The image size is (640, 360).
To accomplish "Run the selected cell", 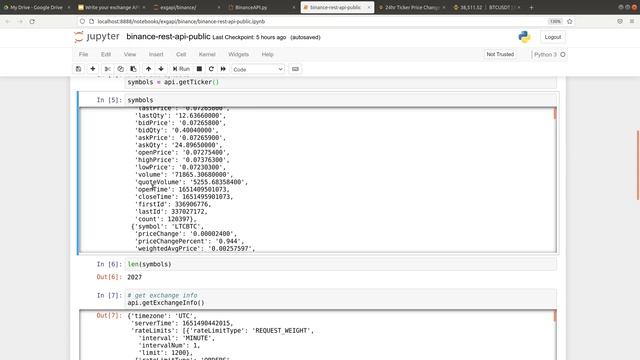I will tap(181, 69).
